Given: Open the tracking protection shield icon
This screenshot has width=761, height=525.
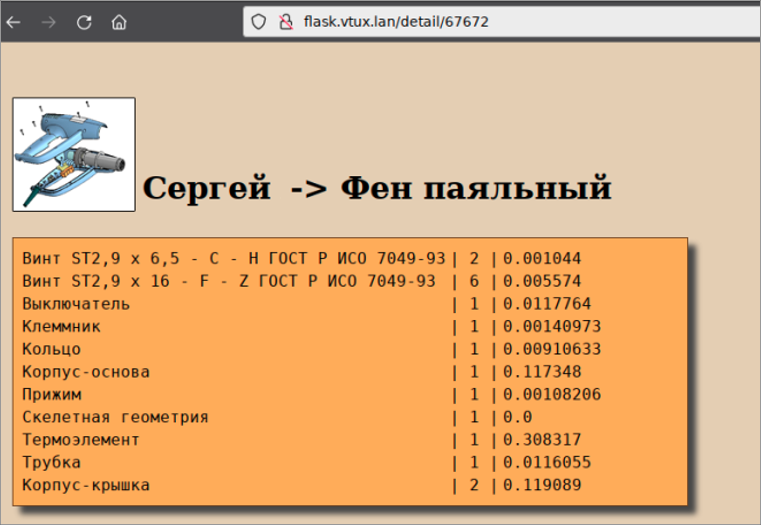Looking at the screenshot, I should click(258, 21).
